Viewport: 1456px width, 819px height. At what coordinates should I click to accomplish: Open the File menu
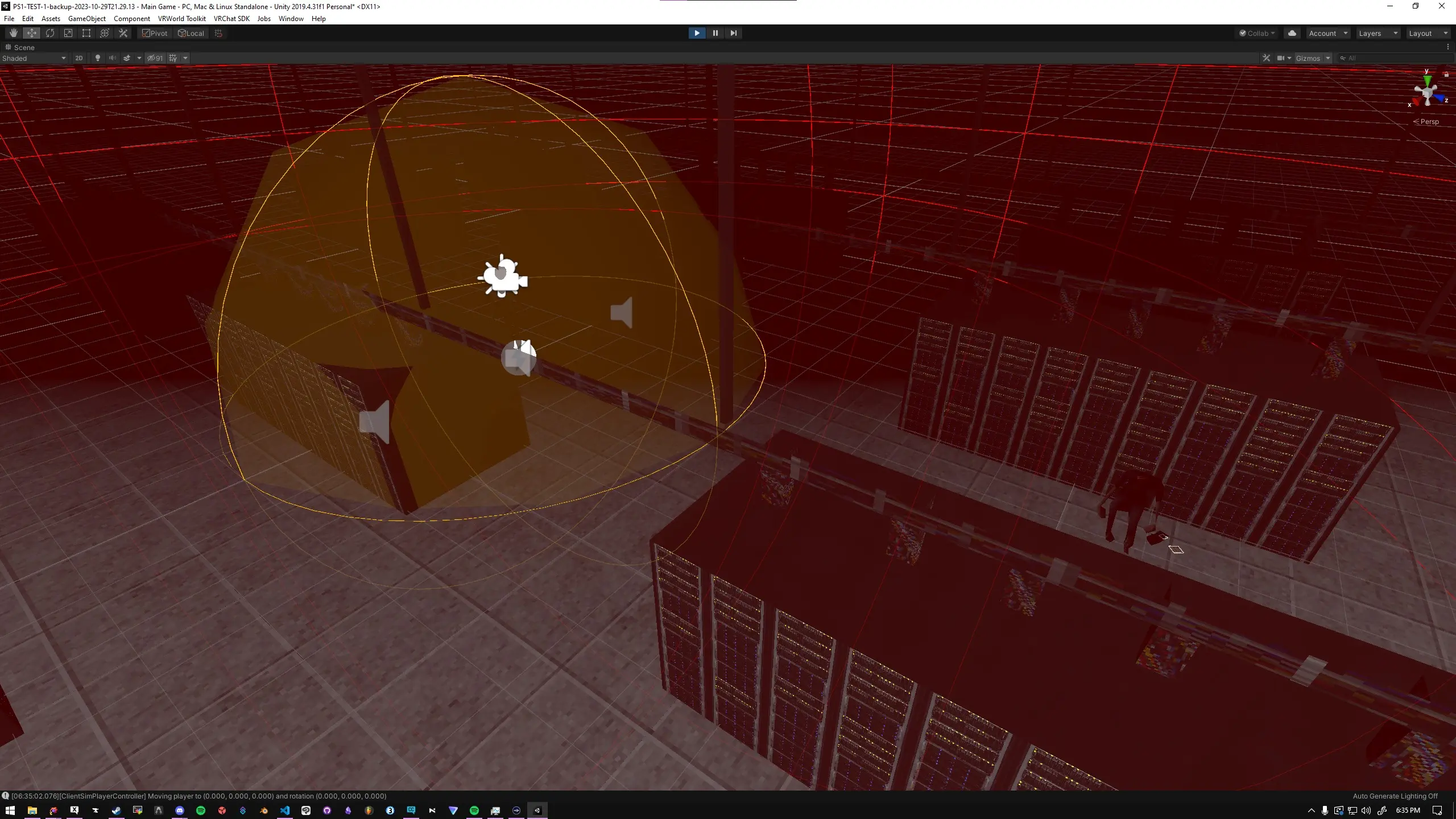9,18
